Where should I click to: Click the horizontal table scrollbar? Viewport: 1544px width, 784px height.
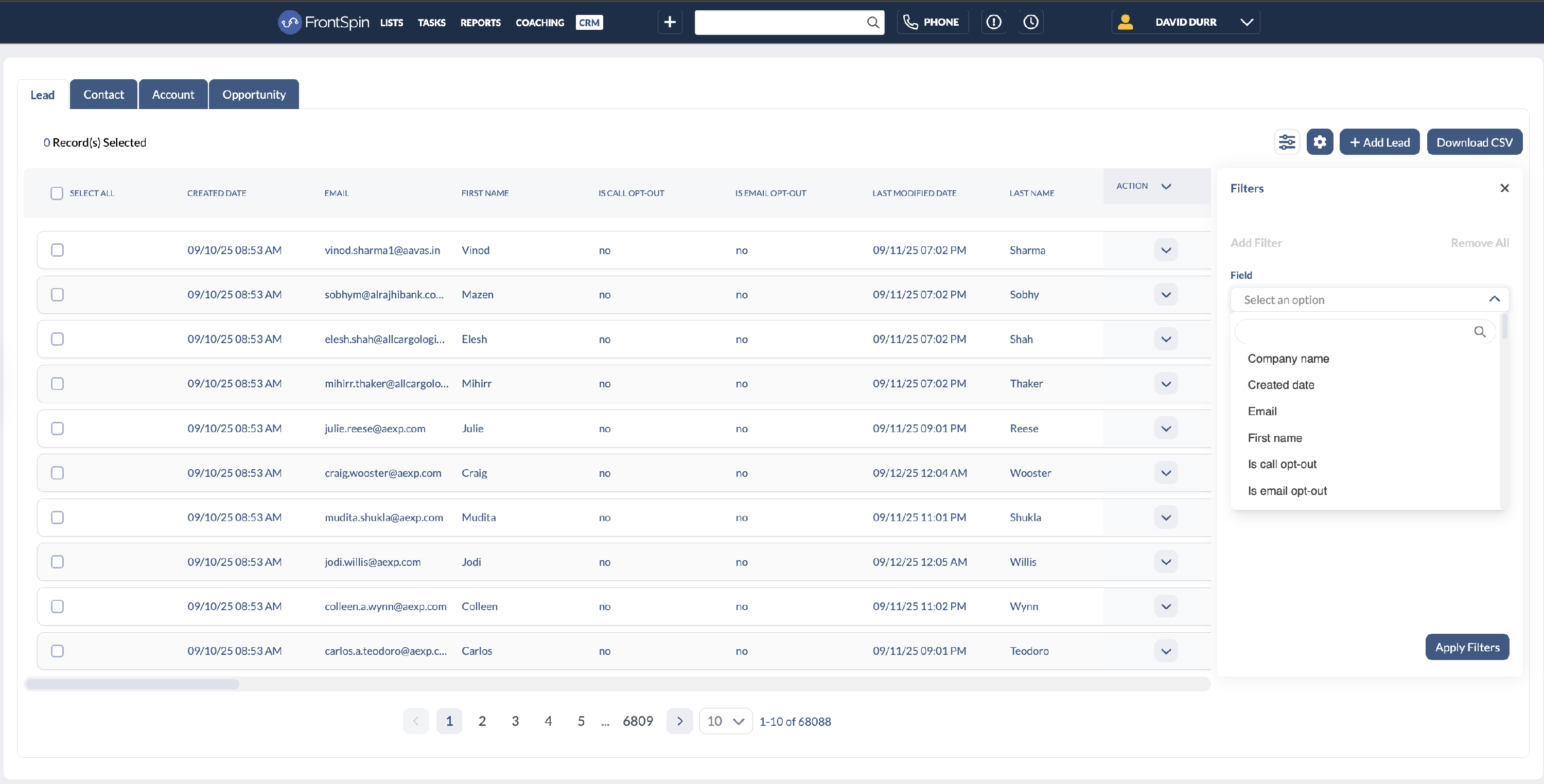pos(132,684)
